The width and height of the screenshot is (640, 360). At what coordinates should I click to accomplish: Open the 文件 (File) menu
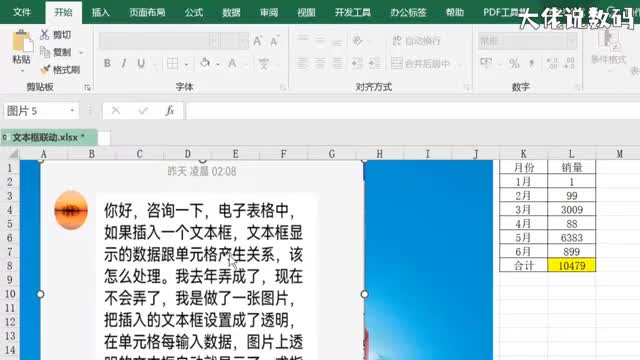[x=22, y=12]
